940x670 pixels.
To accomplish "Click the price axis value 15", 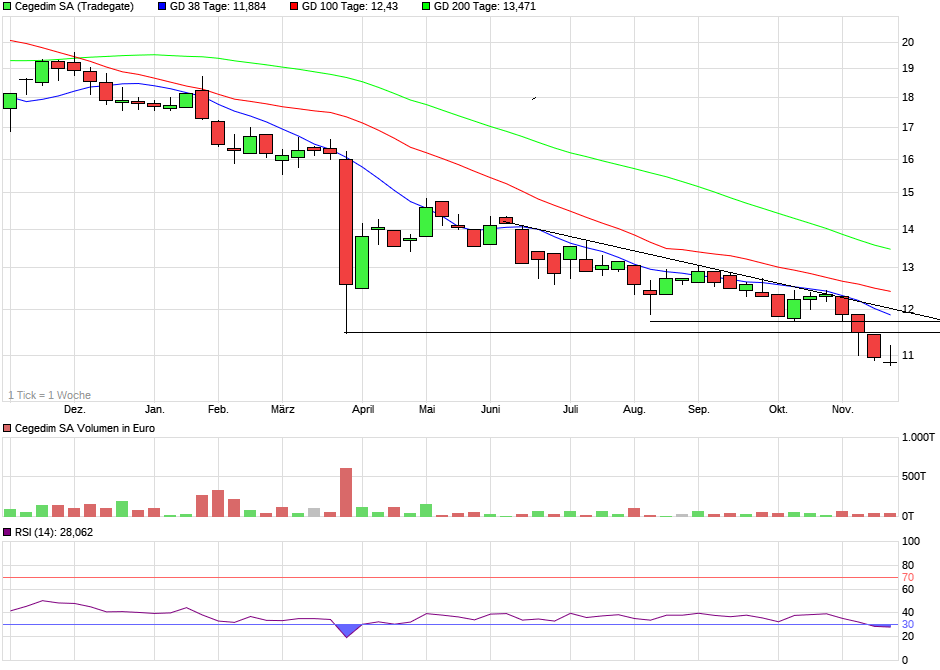I will click(x=908, y=192).
